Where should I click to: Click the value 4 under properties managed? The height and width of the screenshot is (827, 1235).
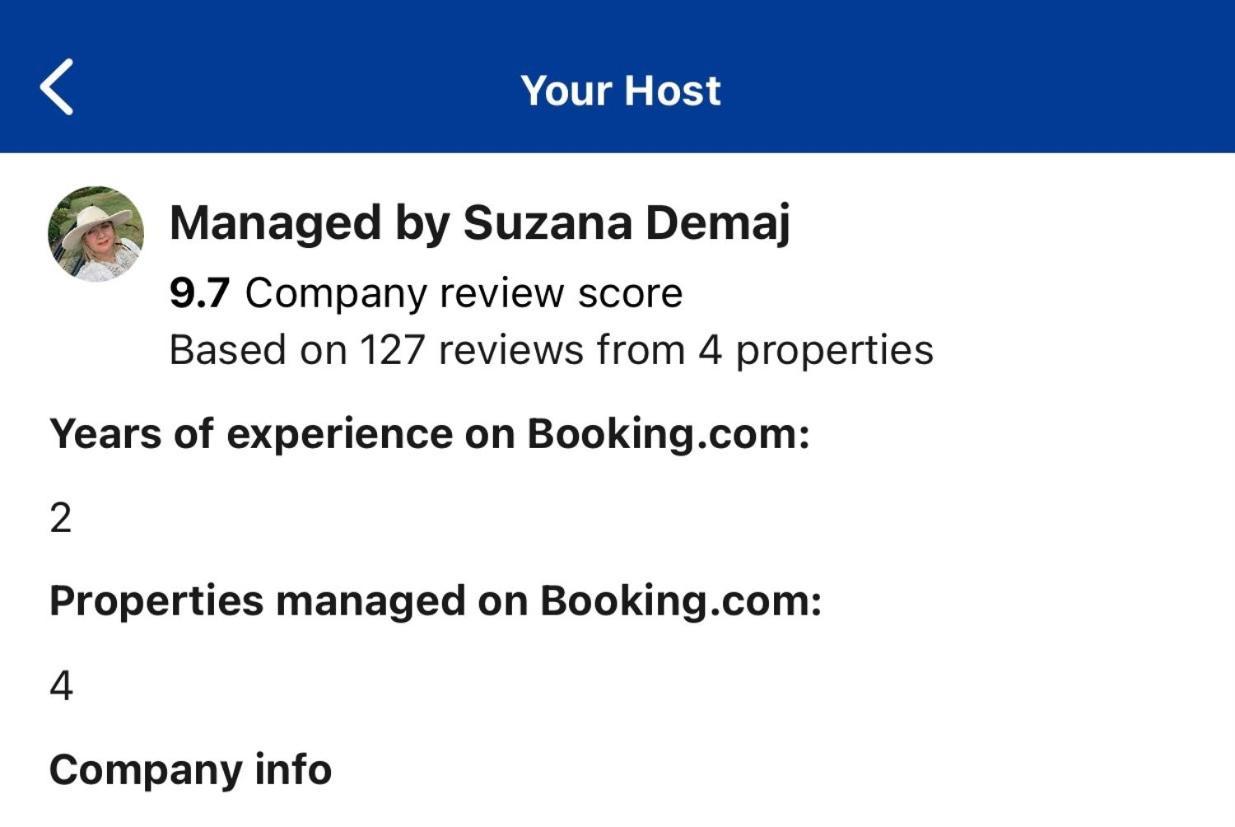click(x=61, y=686)
